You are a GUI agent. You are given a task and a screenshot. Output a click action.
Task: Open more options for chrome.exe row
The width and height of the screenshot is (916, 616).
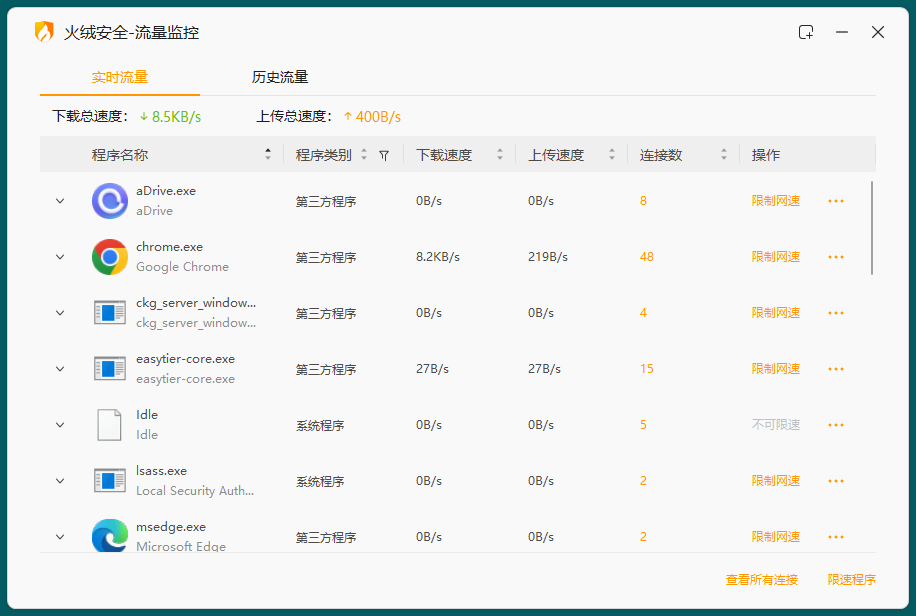click(836, 257)
